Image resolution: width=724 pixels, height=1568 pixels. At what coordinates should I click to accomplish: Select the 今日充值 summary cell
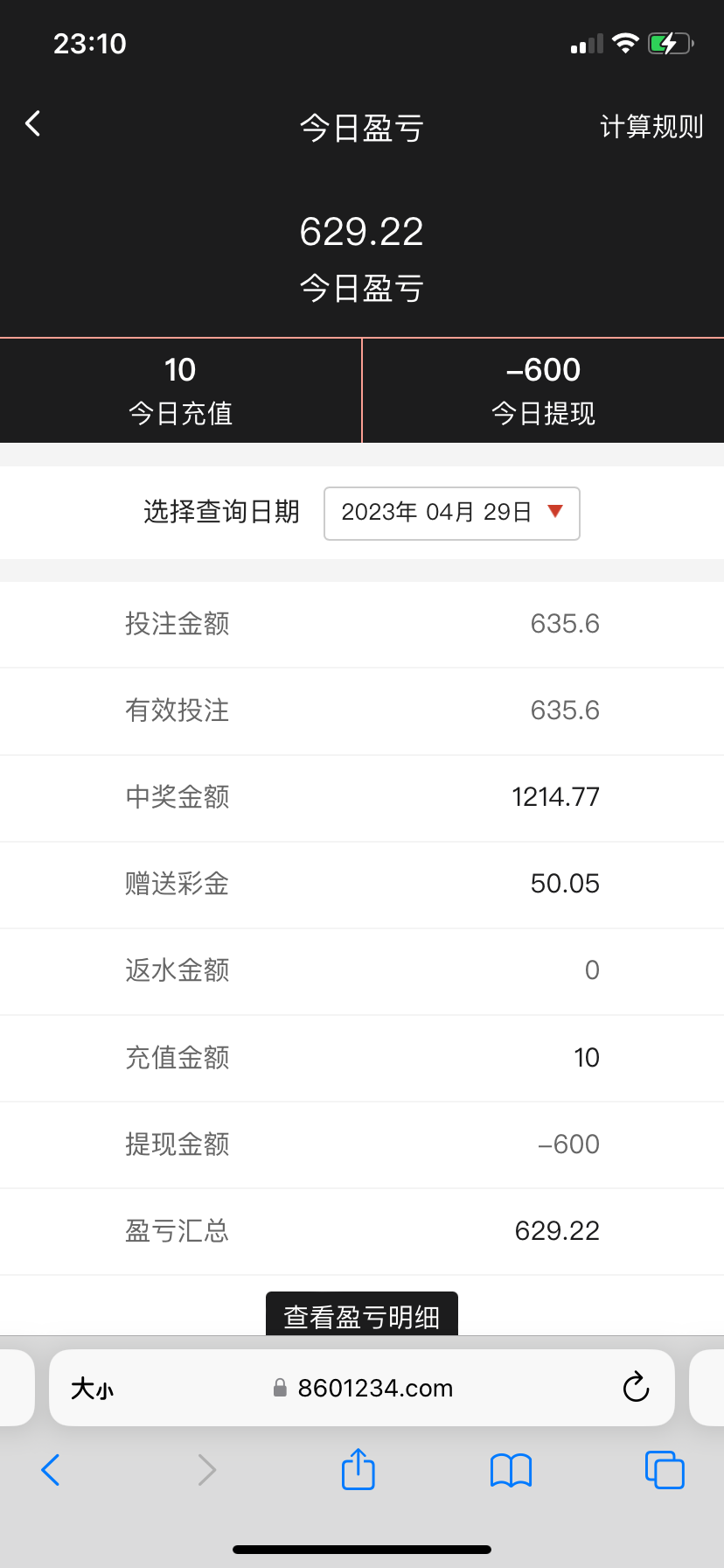point(180,390)
